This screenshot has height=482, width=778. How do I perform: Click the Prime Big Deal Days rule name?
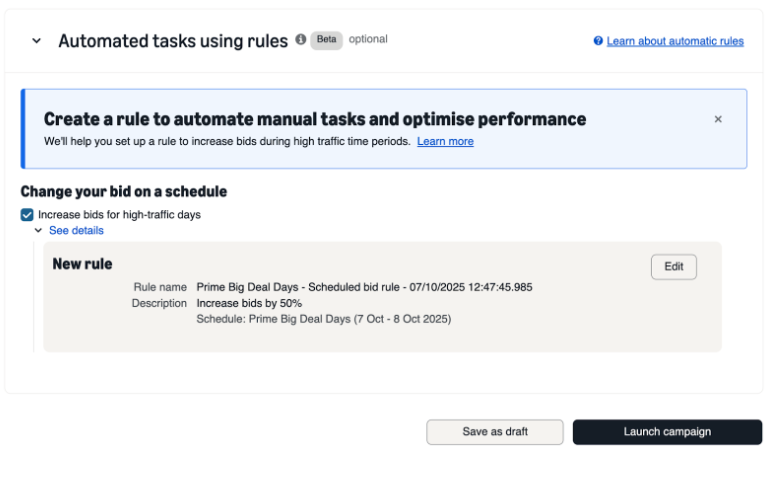364,287
